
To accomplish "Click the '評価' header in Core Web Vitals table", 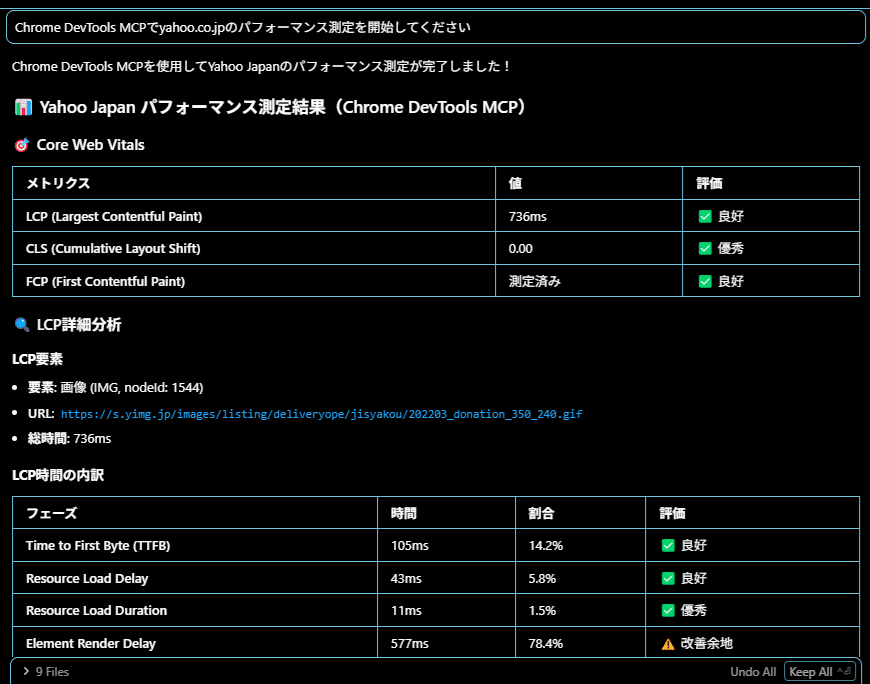I will 771,183.
